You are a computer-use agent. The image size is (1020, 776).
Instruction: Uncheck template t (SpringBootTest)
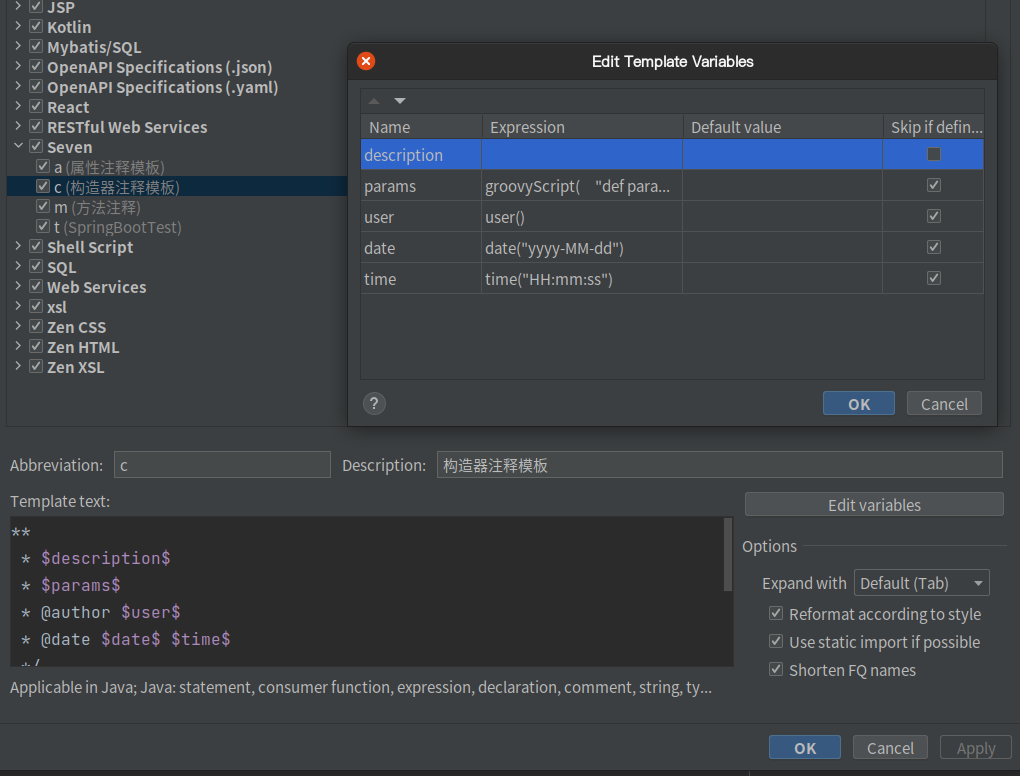tap(43, 226)
